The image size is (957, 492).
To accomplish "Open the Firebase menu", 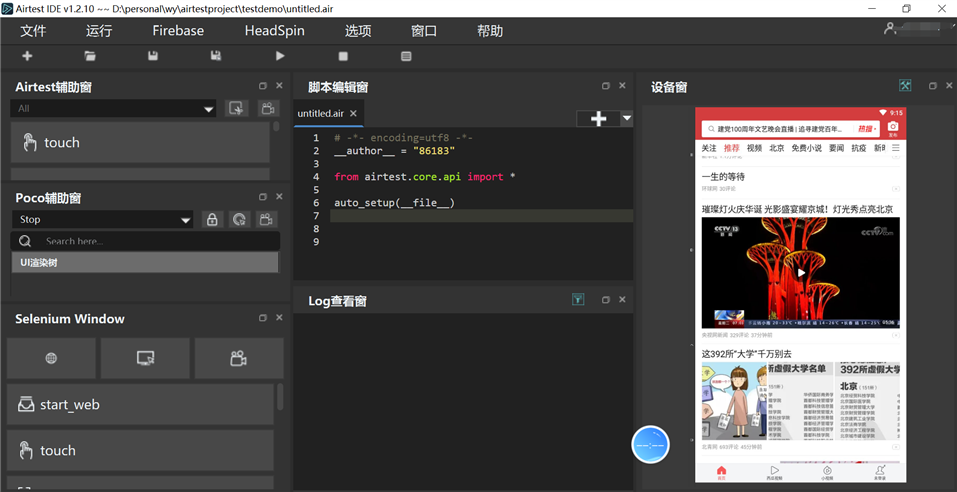I will (178, 31).
